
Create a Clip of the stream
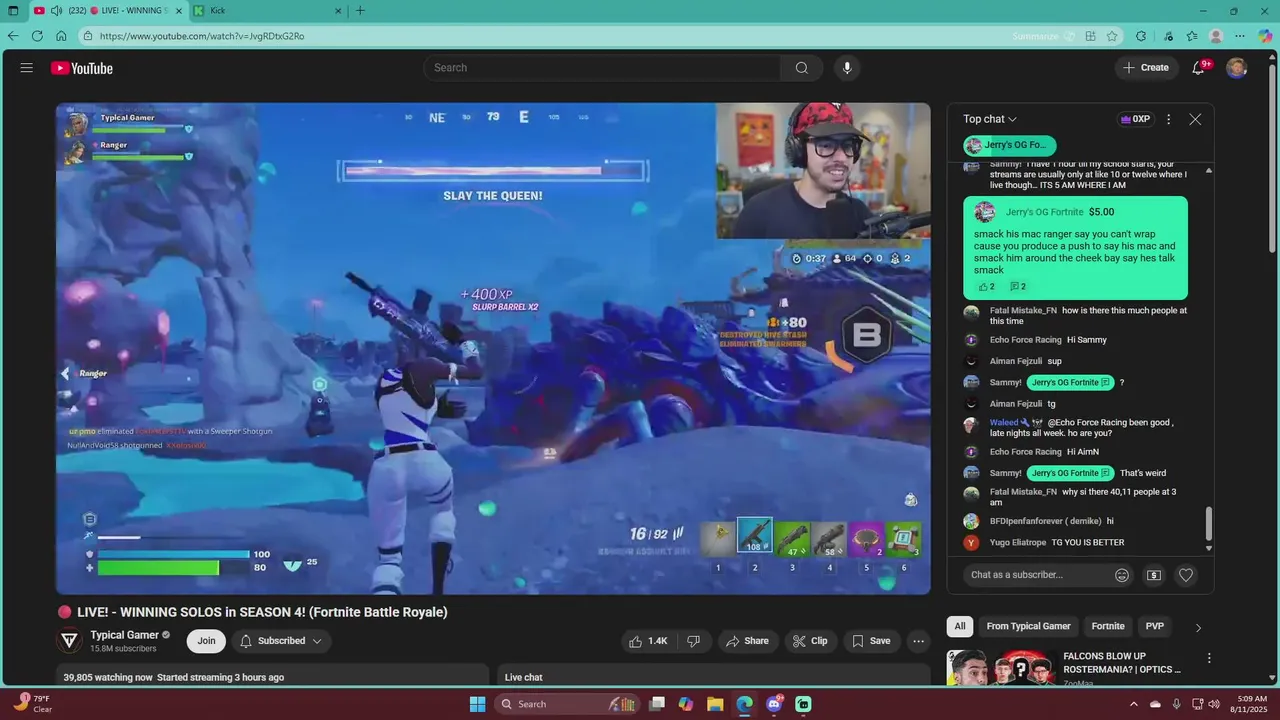[810, 641]
